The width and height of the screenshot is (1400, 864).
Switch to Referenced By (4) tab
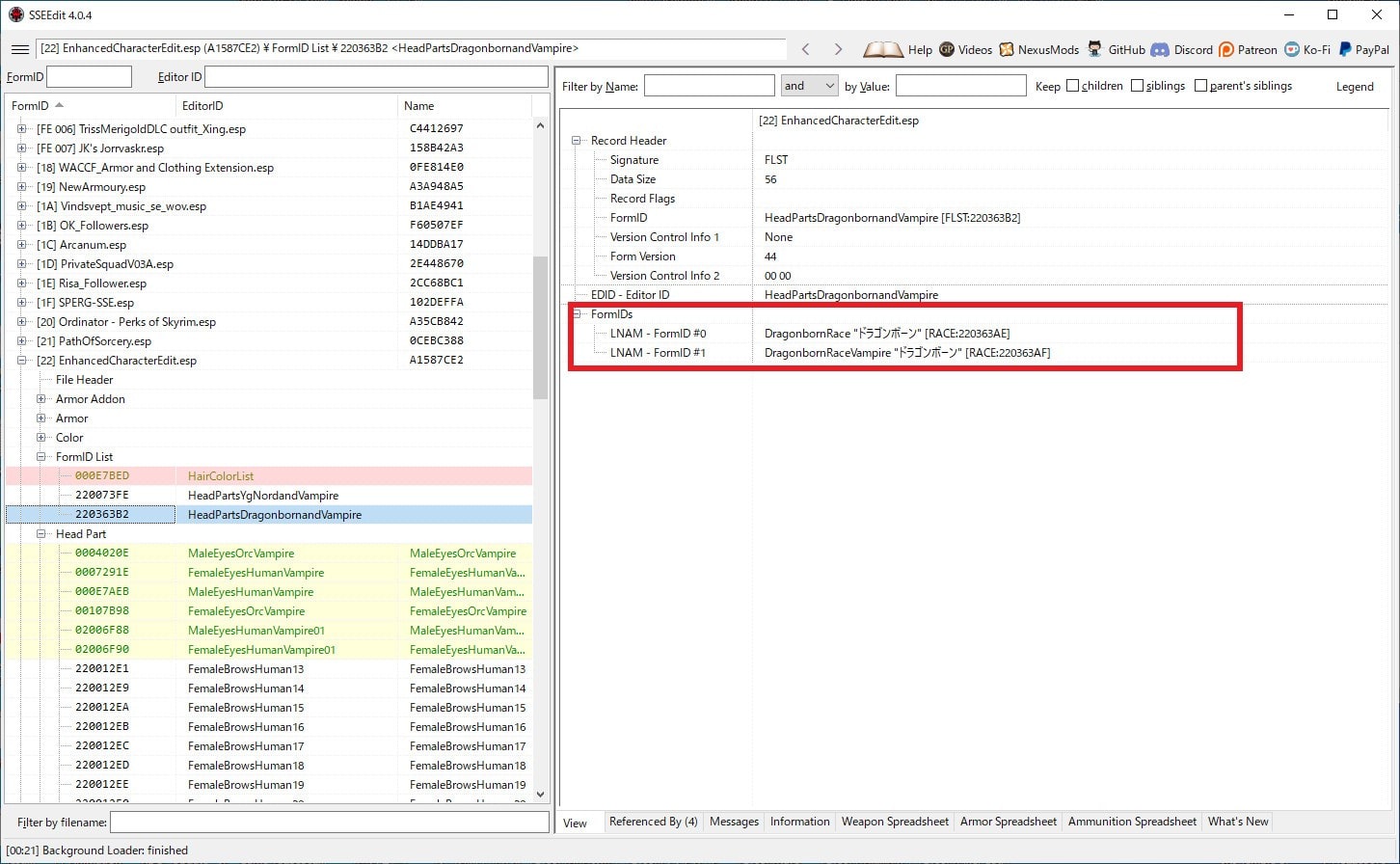653,822
